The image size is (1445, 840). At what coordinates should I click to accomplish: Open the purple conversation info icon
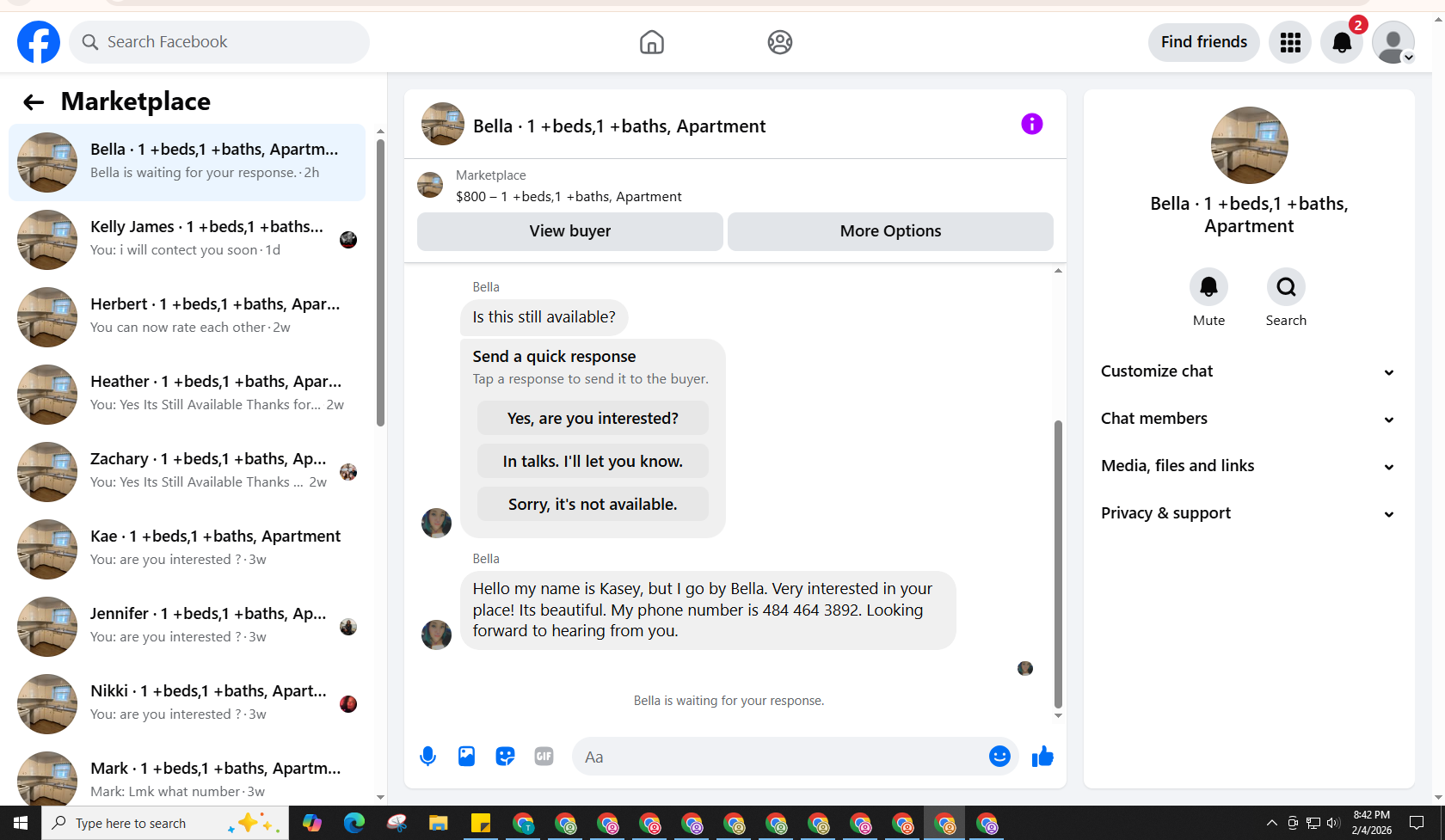click(1032, 125)
